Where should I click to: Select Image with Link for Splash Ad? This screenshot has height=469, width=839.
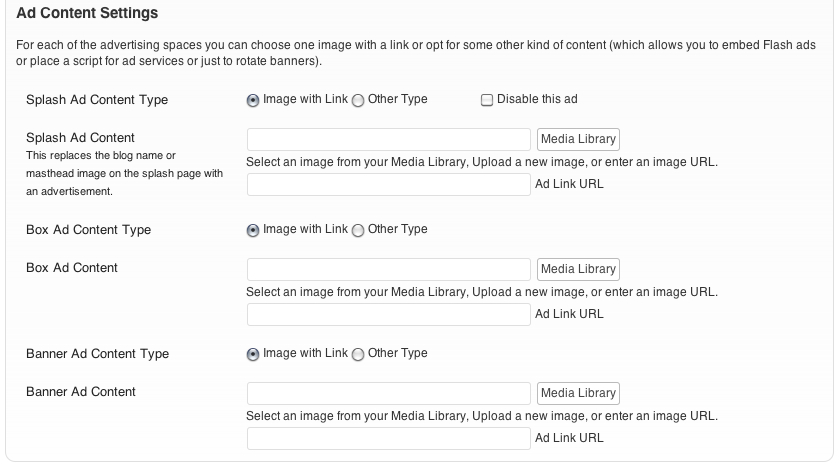(253, 100)
